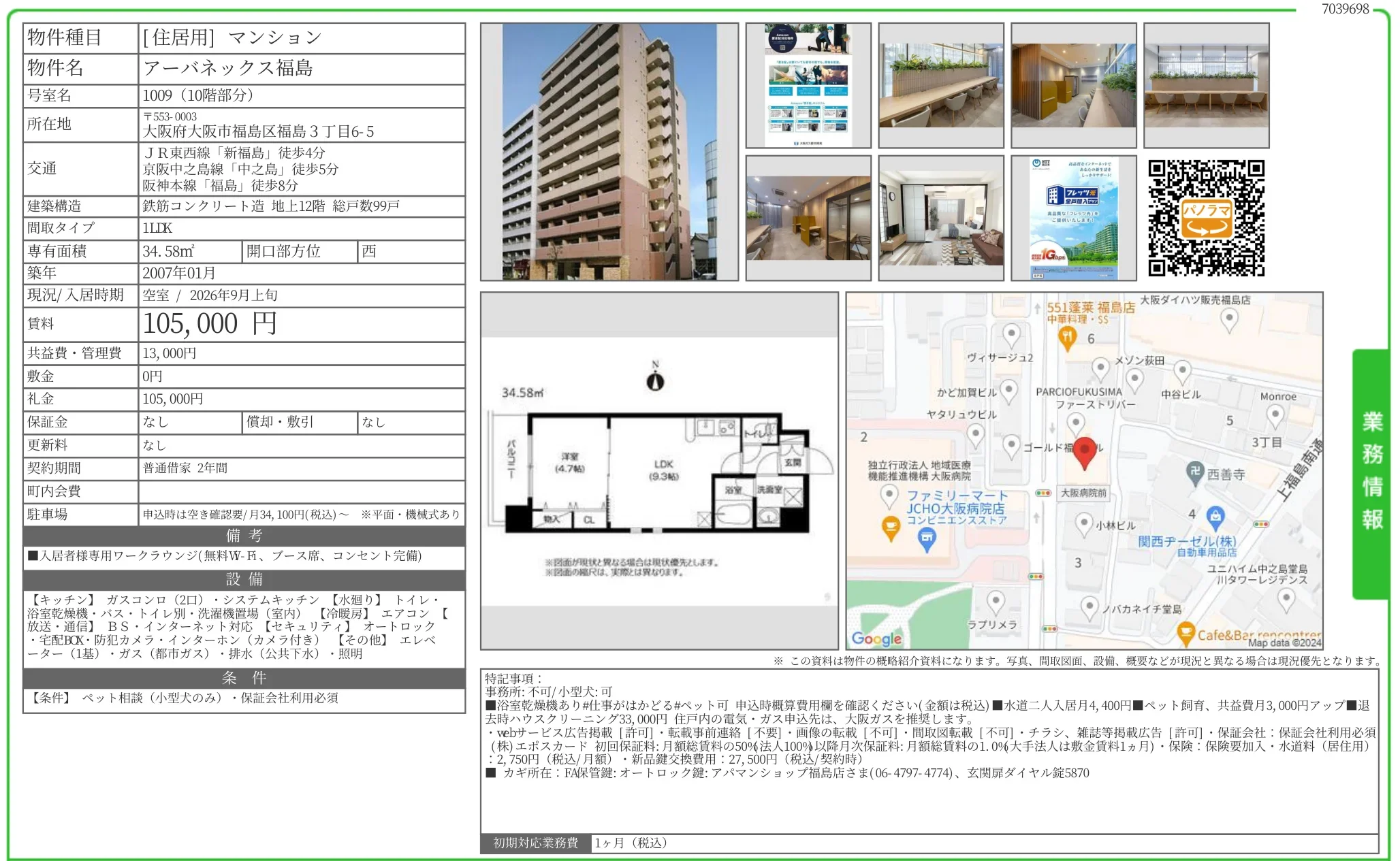The image size is (1400, 861).
Task: Click the 551蓬莱 福島店 restaurant marker
Action: [x=1067, y=338]
